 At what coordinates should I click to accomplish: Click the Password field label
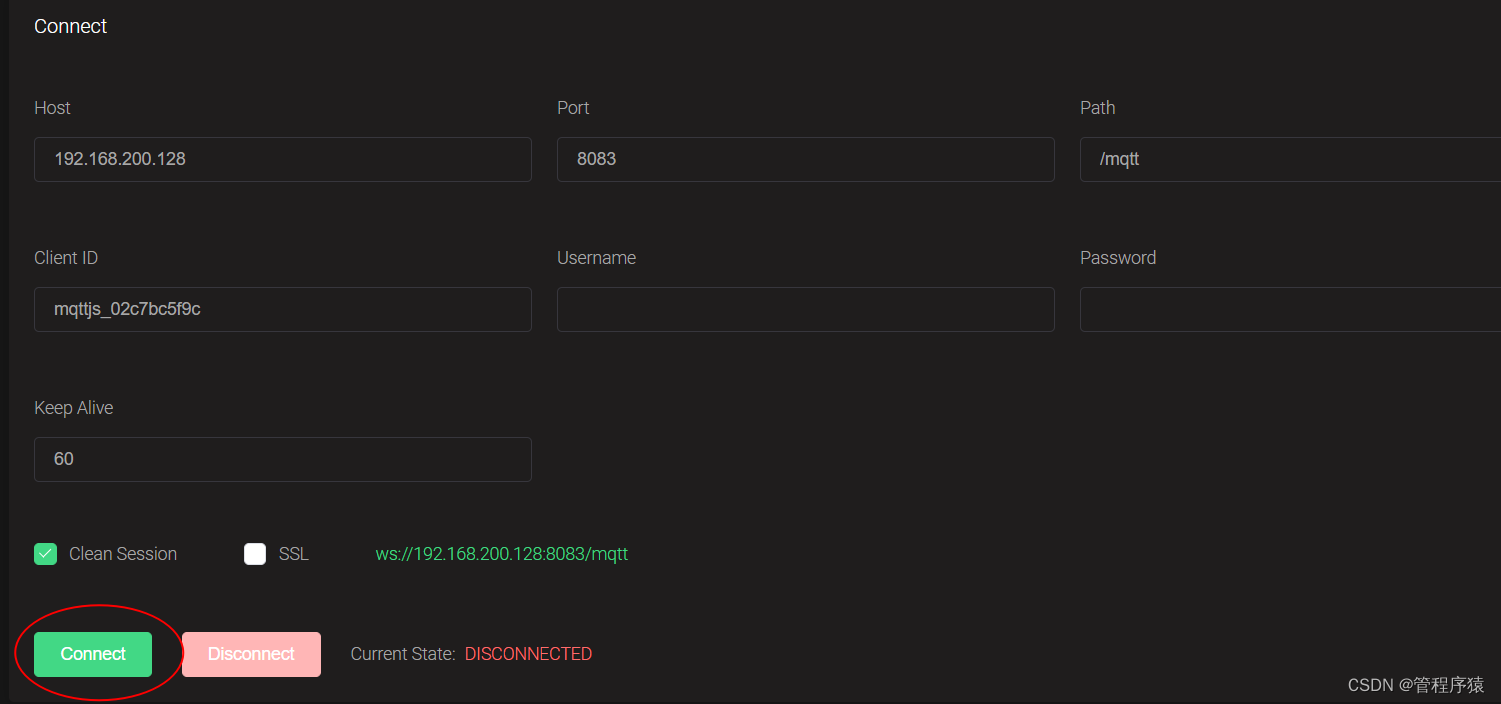(x=1118, y=258)
